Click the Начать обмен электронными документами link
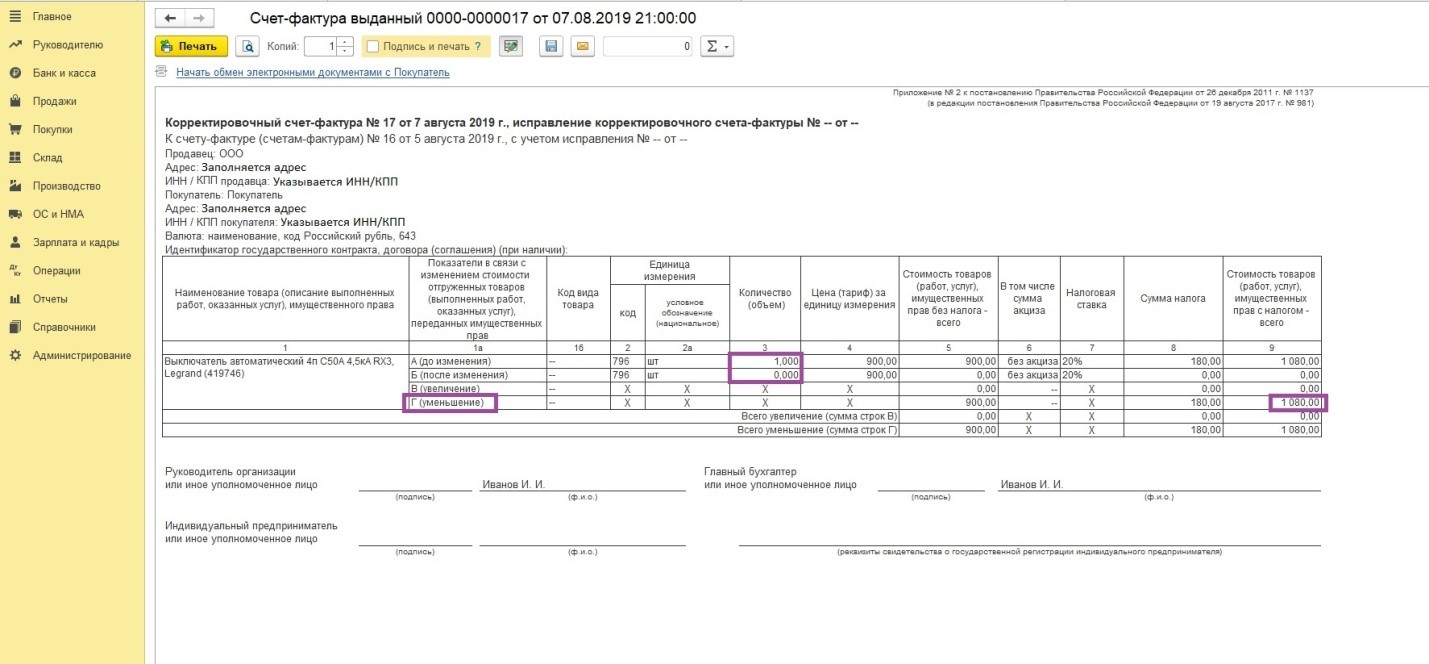The height and width of the screenshot is (664, 1429). click(x=312, y=72)
